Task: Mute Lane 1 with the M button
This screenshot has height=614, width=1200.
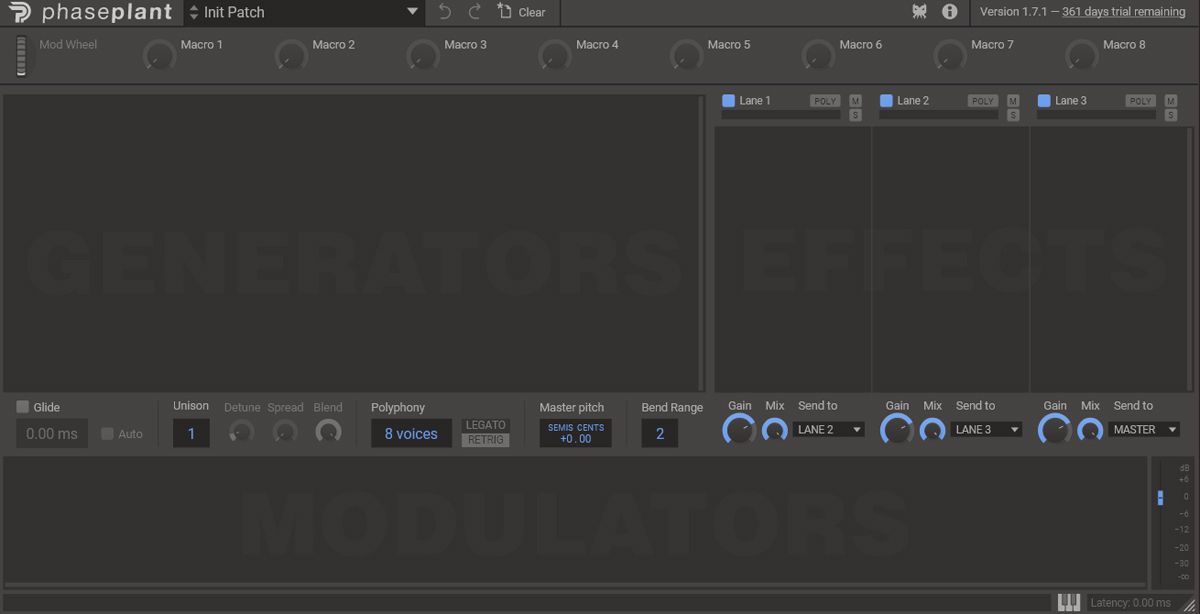Action: [x=855, y=101]
